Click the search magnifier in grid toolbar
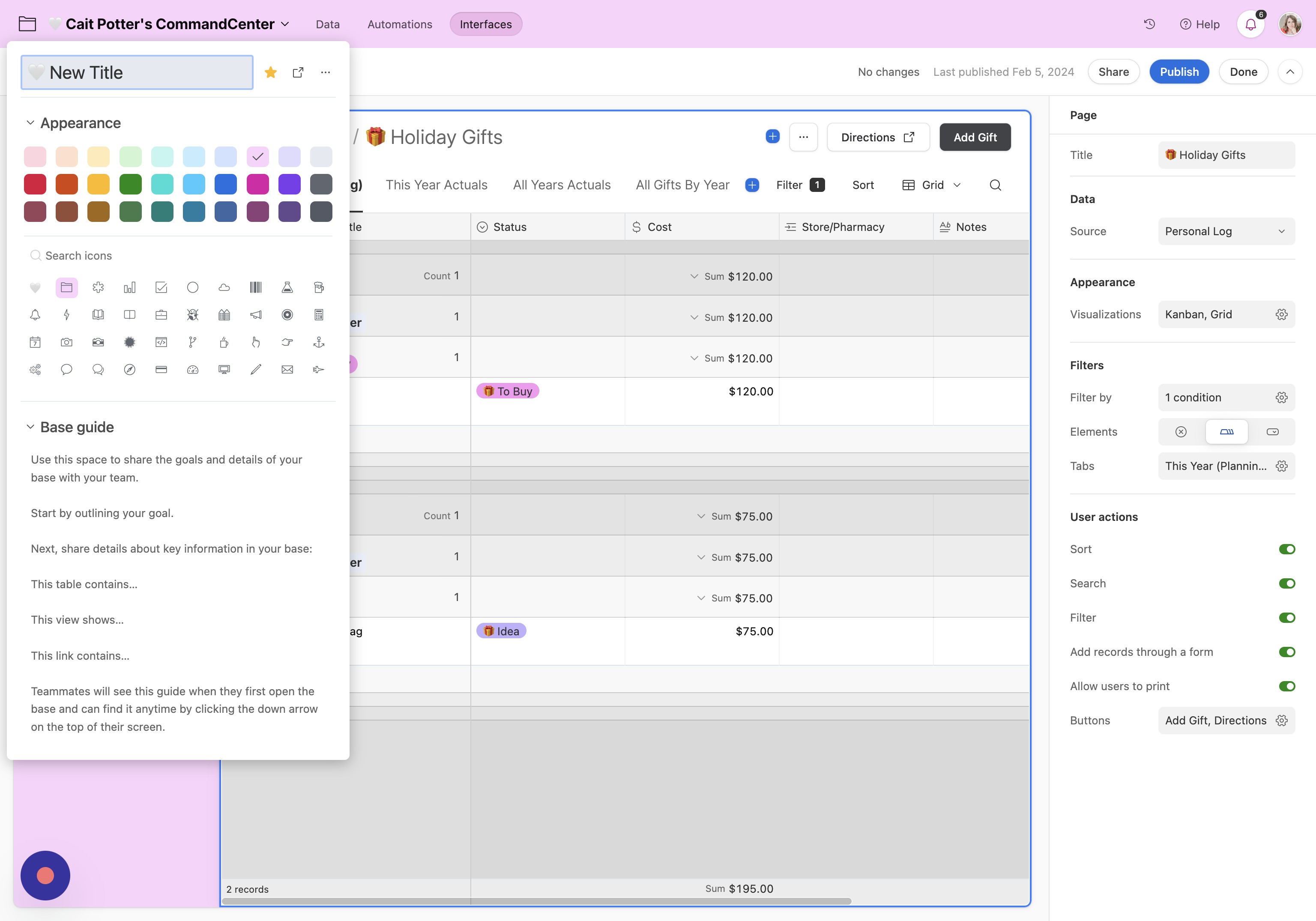 click(x=996, y=185)
